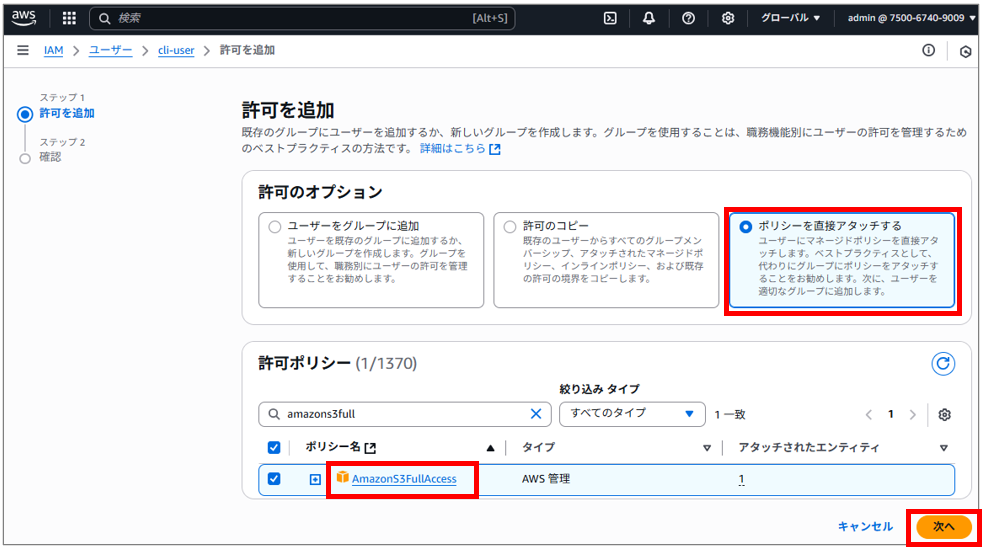
Task: Go to next page of policies
Action: (x=913, y=414)
